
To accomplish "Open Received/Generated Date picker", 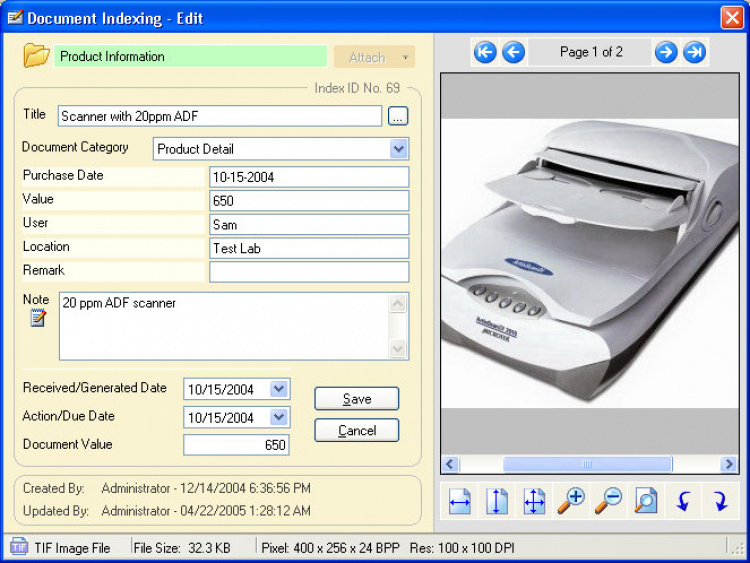I will tap(279, 389).
